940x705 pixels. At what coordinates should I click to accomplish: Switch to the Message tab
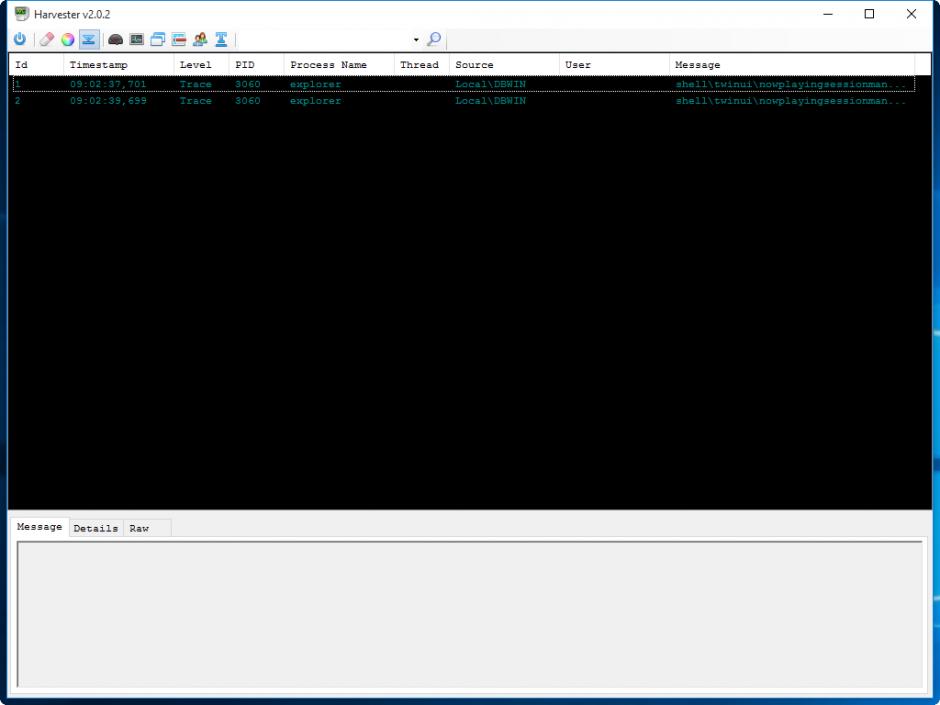[x=40, y=527]
